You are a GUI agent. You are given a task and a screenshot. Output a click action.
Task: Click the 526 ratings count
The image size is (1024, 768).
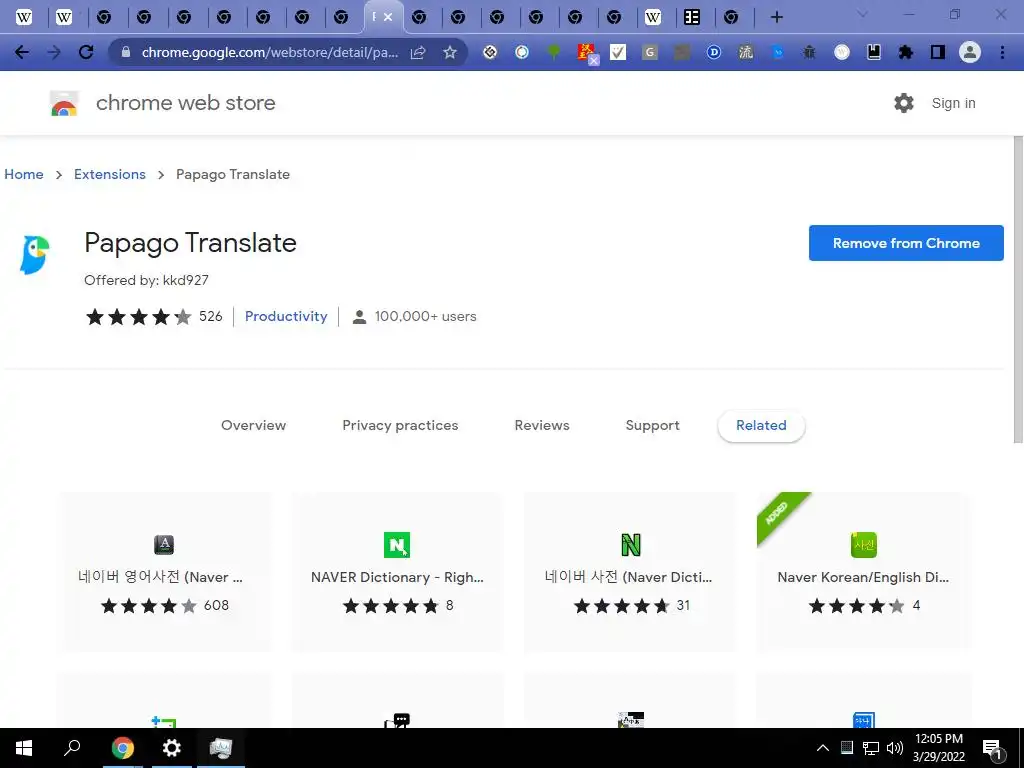[210, 316]
